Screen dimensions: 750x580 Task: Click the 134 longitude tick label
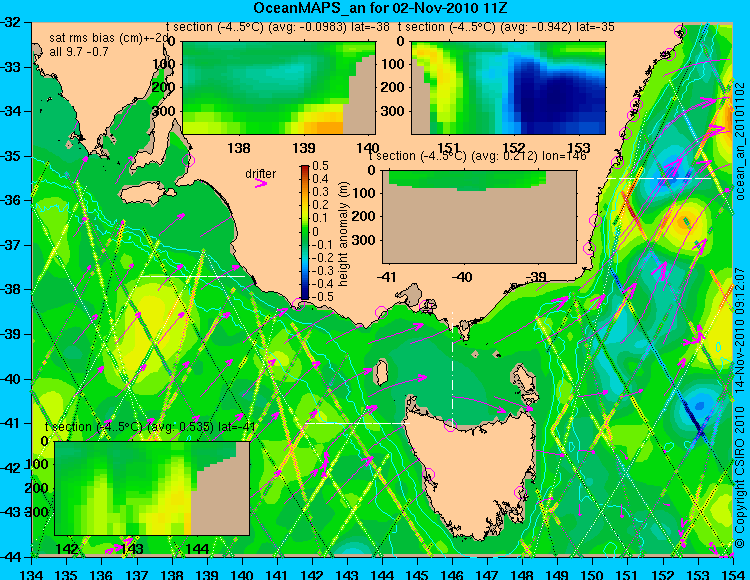(32, 574)
